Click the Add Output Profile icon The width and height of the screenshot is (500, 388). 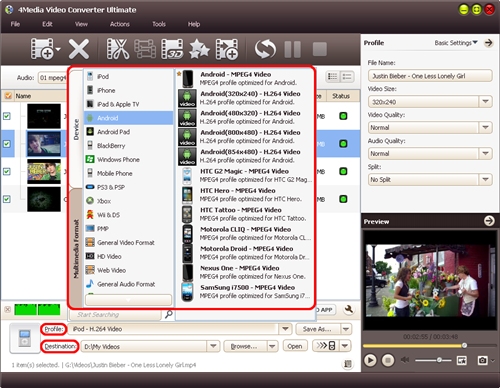point(227,49)
